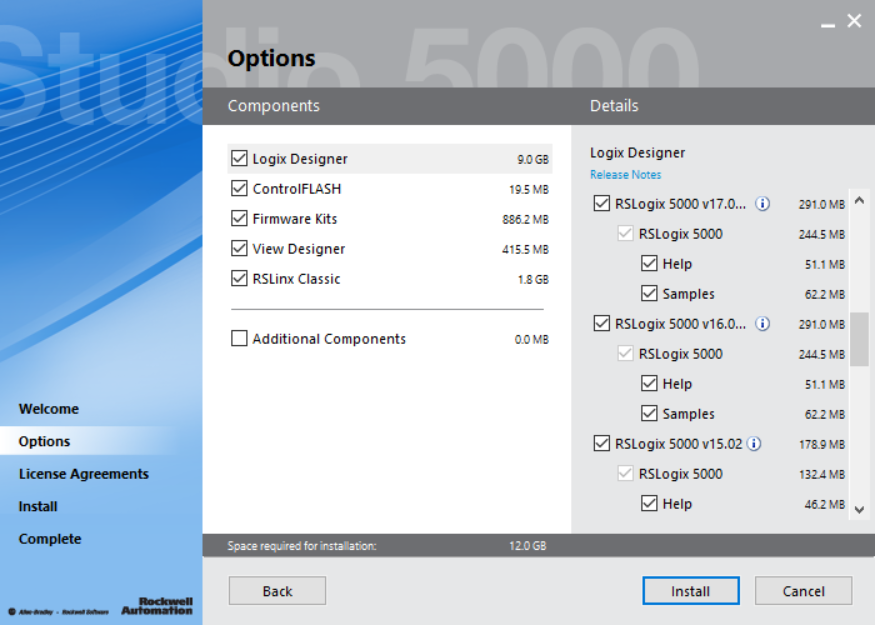
Task: Select the Logix Designer row label
Action: (300, 159)
